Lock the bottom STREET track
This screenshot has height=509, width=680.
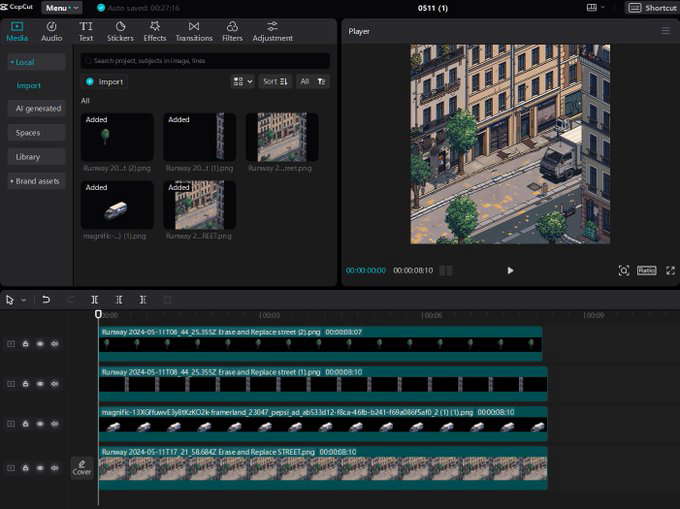[x=26, y=468]
